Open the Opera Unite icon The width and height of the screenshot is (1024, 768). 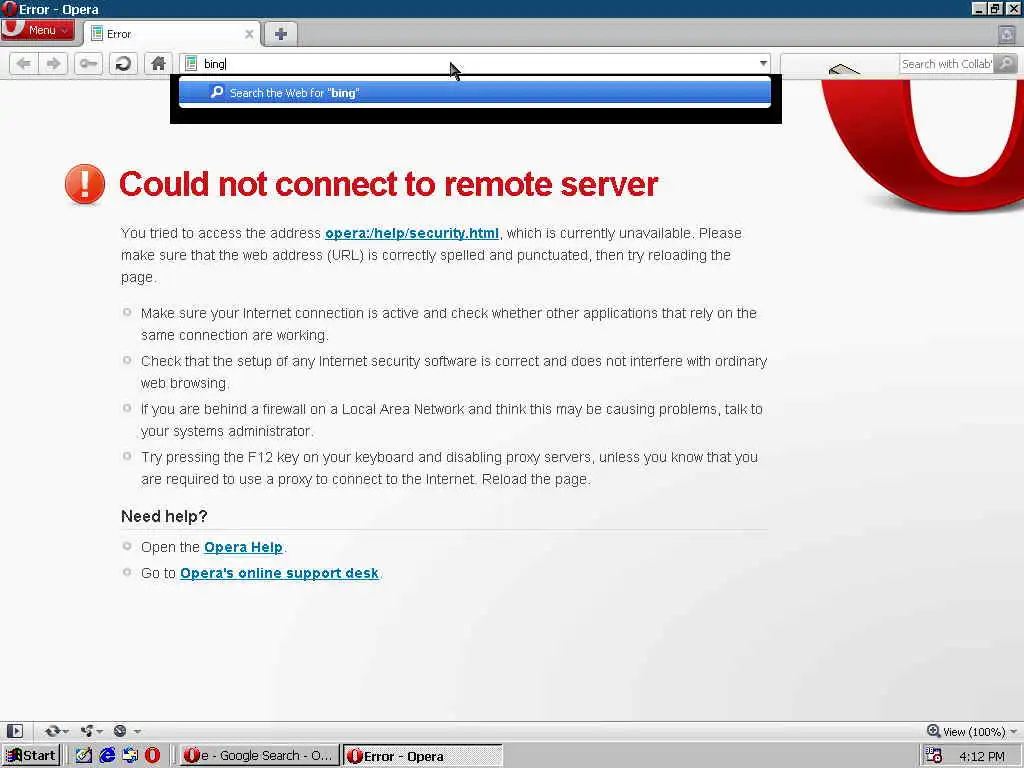(86, 731)
